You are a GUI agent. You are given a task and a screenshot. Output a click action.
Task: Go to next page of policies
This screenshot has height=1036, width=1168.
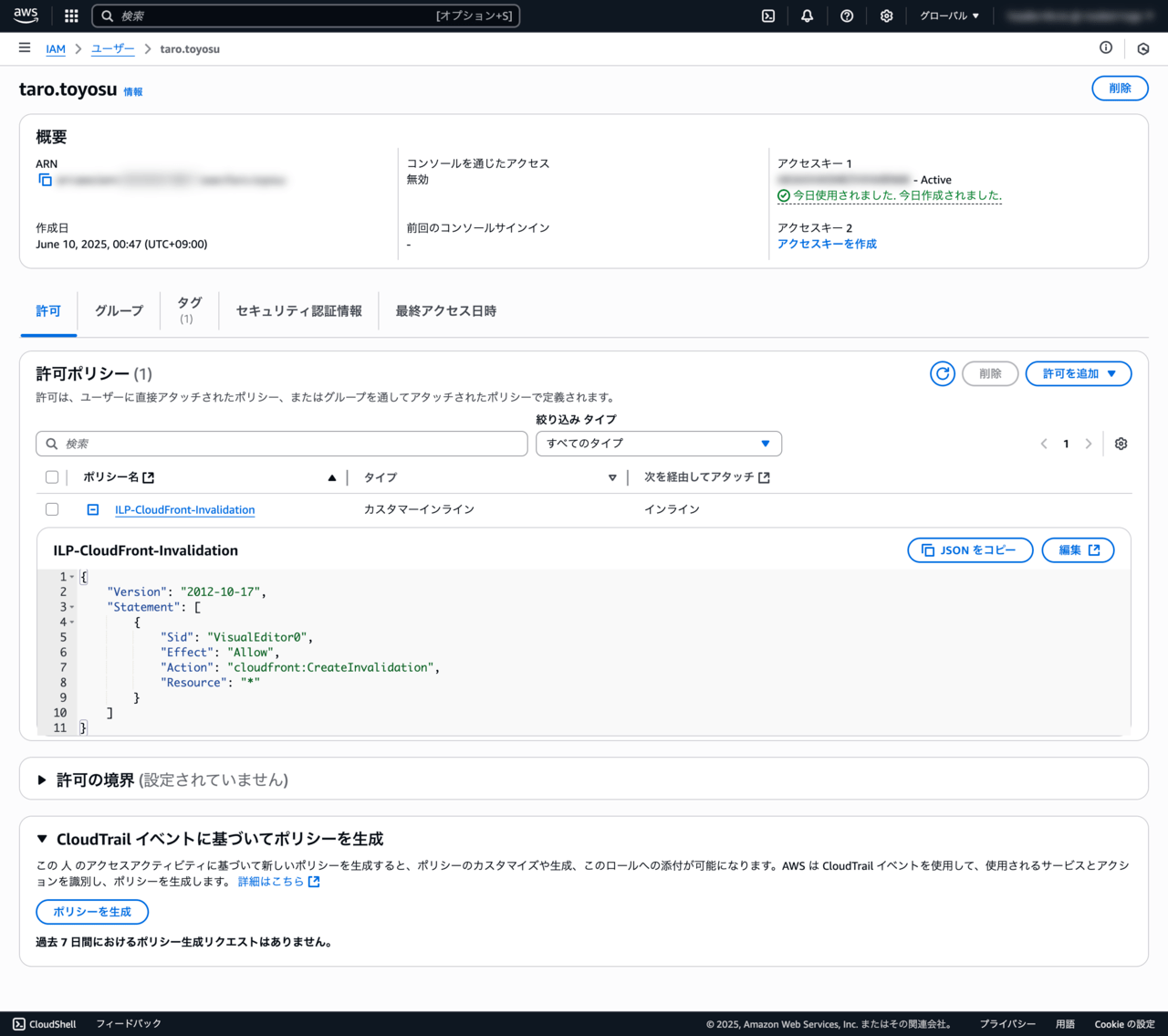[1089, 444]
